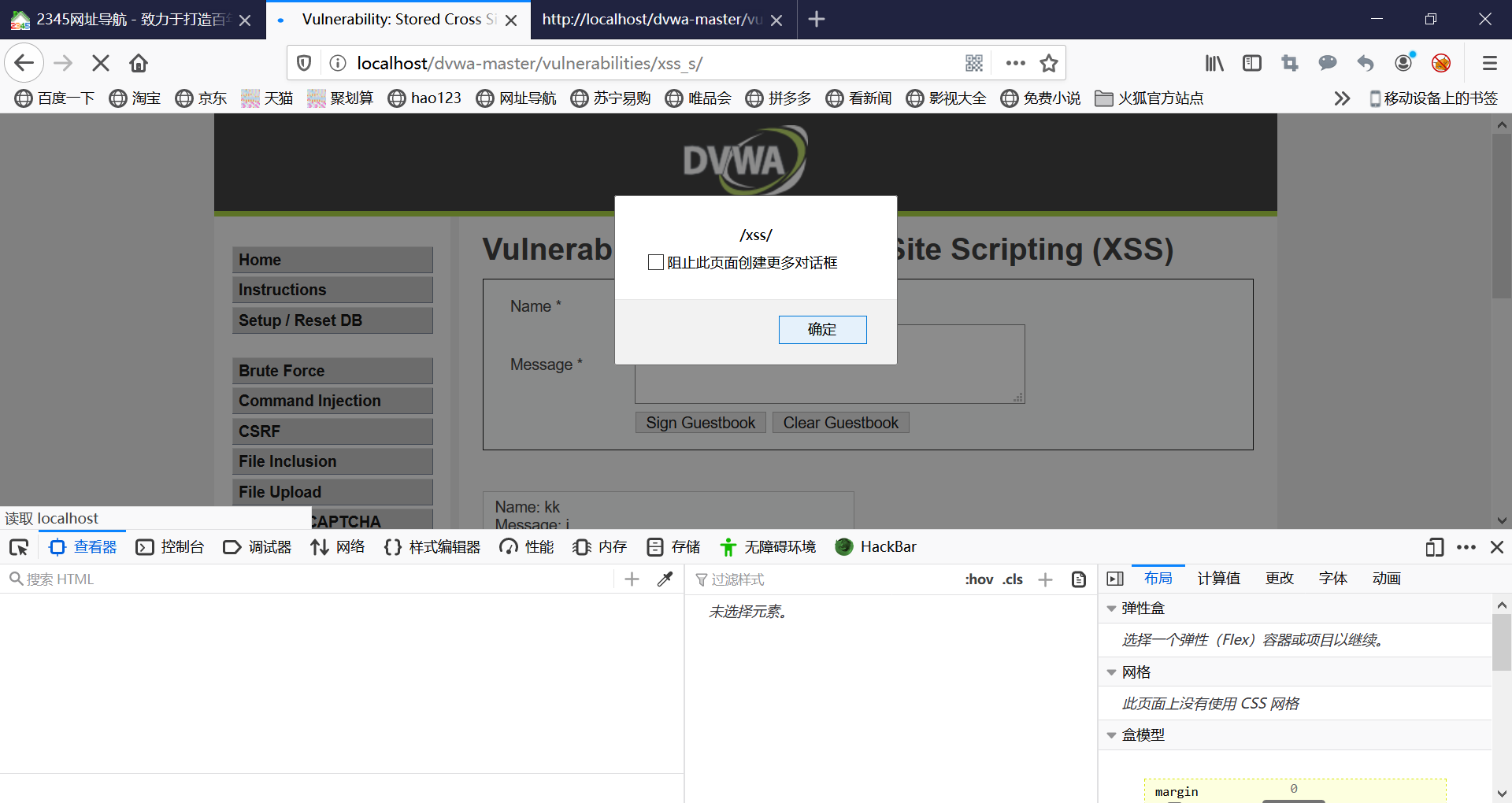Open a new browser tab
This screenshot has height=803, width=1512.
click(x=817, y=19)
